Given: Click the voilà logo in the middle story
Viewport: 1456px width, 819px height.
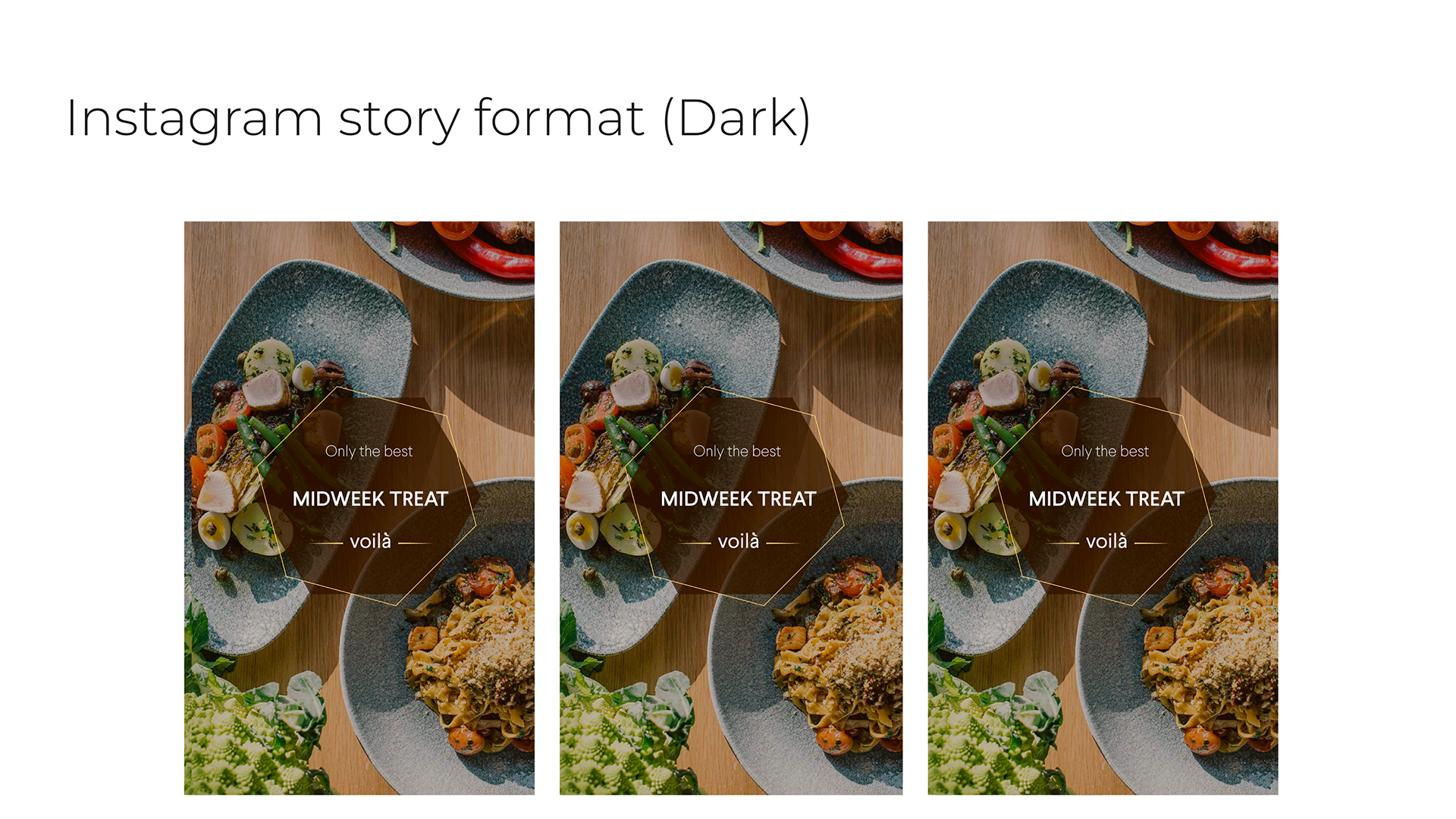Looking at the screenshot, I should coord(739,541).
